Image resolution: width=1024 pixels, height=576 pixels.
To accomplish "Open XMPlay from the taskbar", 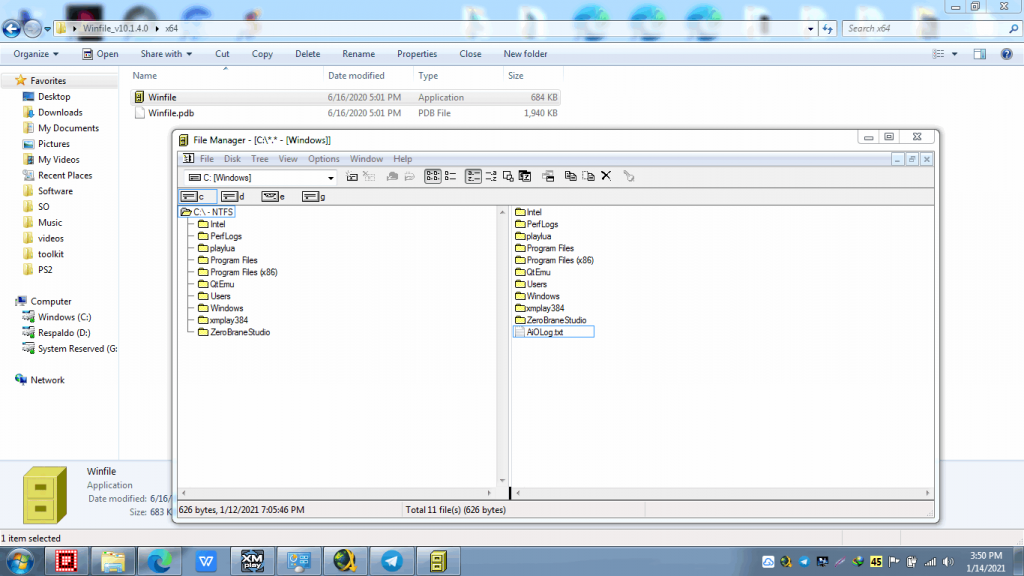I will (x=252, y=561).
